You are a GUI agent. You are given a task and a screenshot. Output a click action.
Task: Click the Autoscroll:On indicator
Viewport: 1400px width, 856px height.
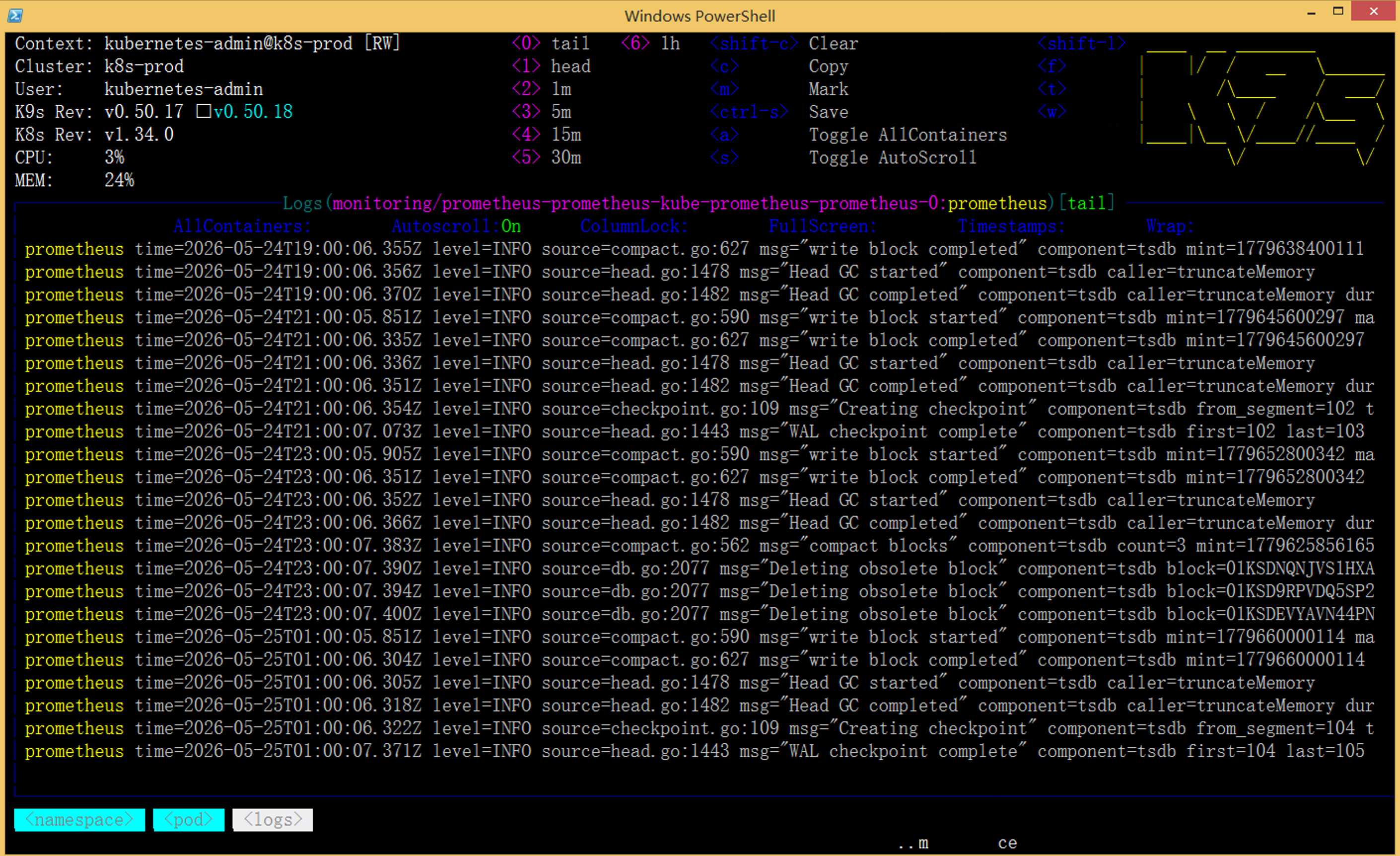456,226
